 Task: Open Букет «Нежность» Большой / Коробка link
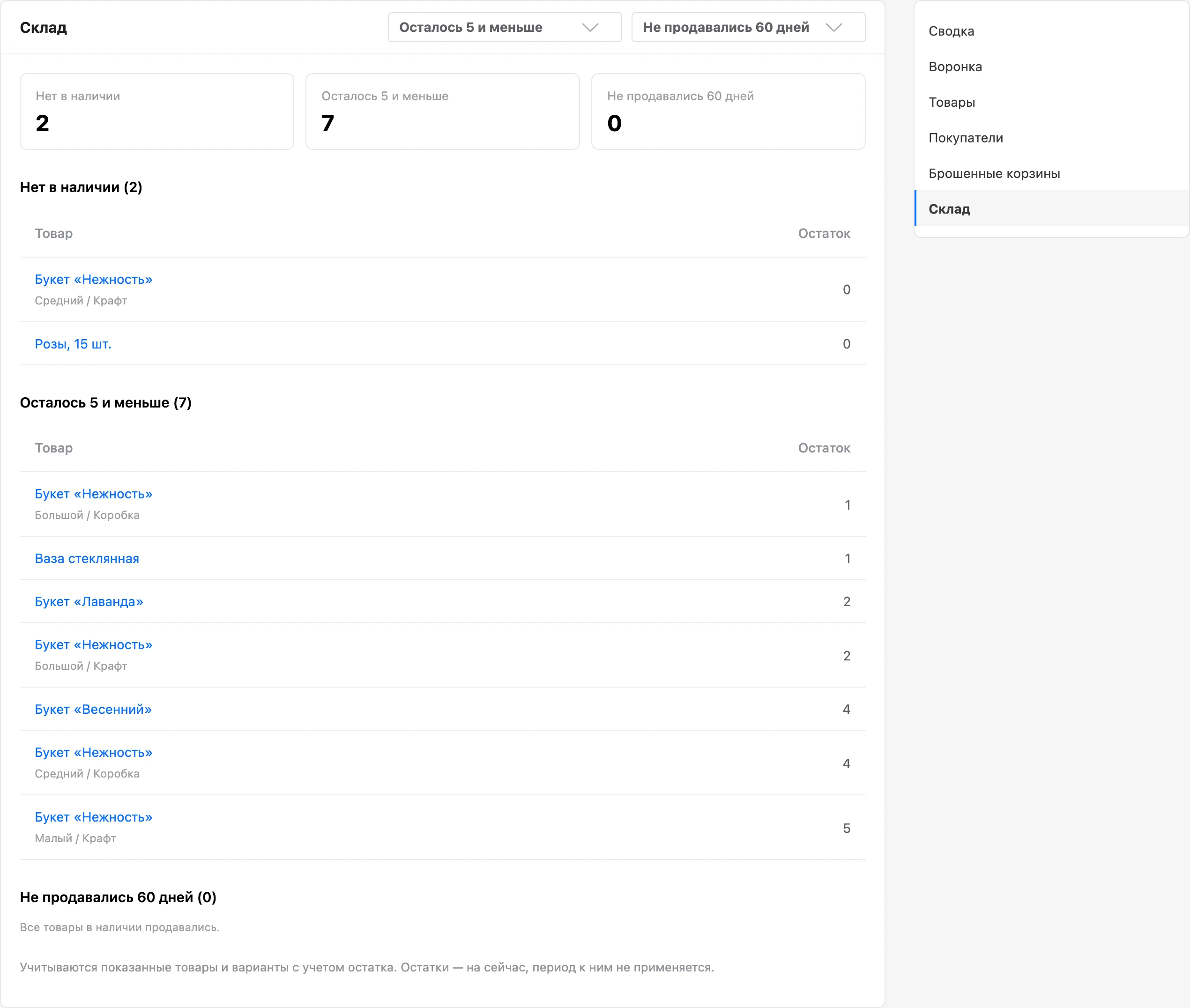[x=93, y=494]
